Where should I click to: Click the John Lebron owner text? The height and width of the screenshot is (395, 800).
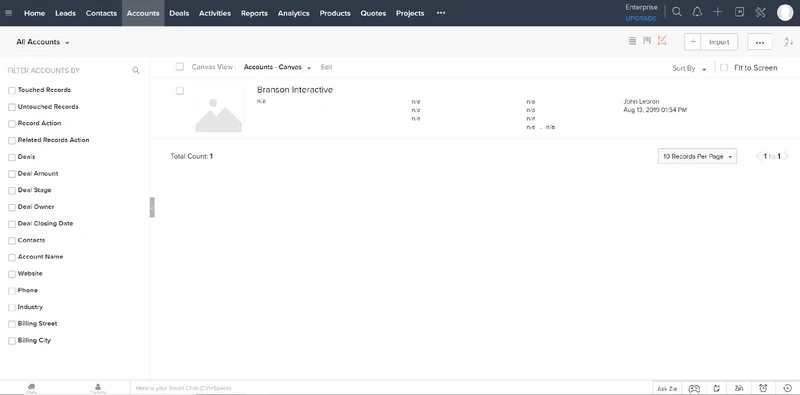pos(641,102)
